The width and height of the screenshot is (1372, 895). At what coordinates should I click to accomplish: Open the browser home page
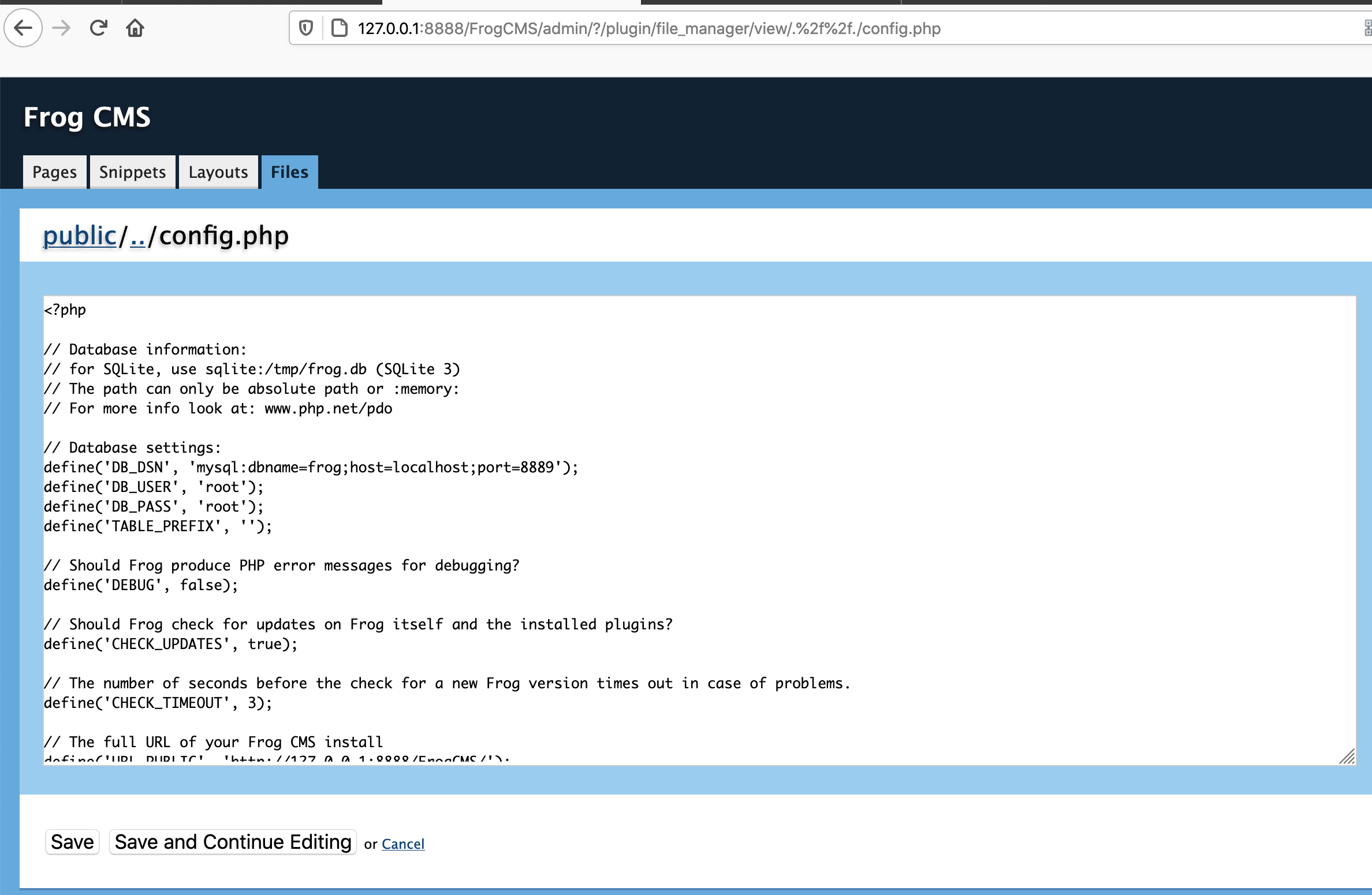pos(135,28)
